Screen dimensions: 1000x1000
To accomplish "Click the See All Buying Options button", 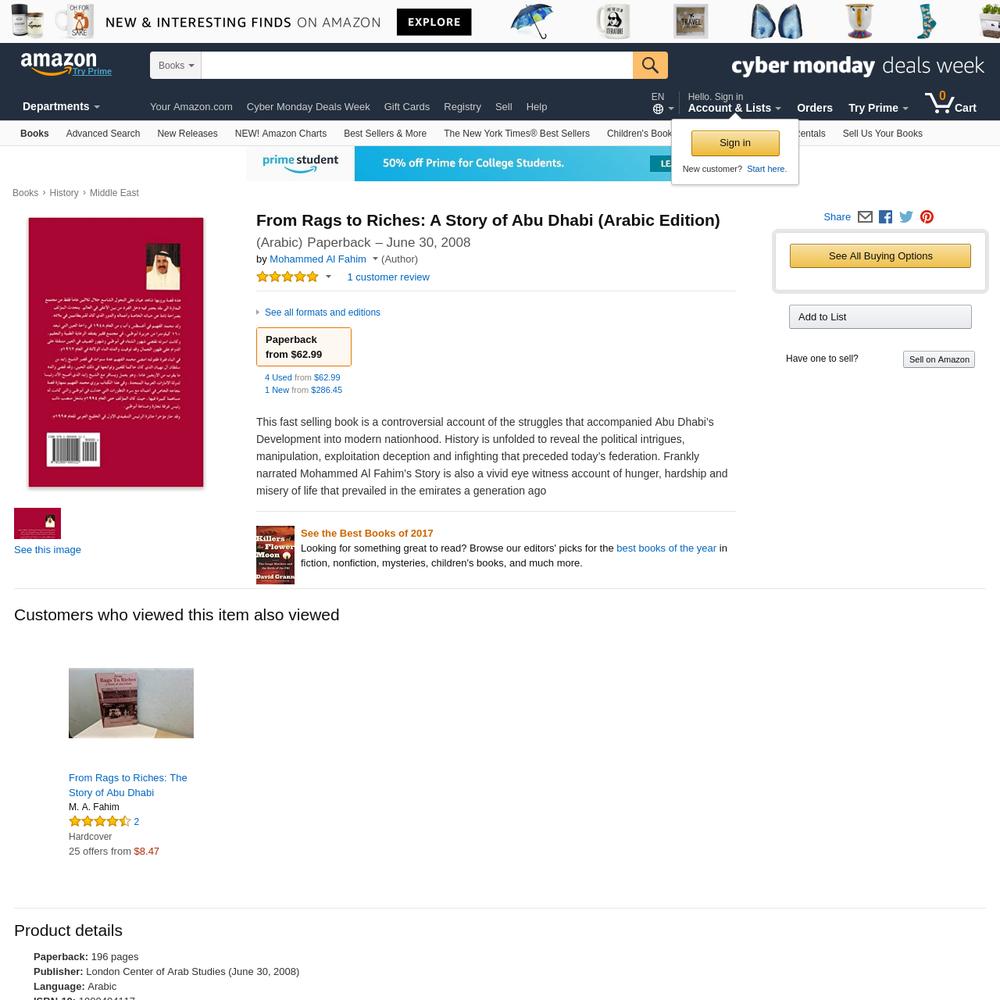I will [880, 256].
